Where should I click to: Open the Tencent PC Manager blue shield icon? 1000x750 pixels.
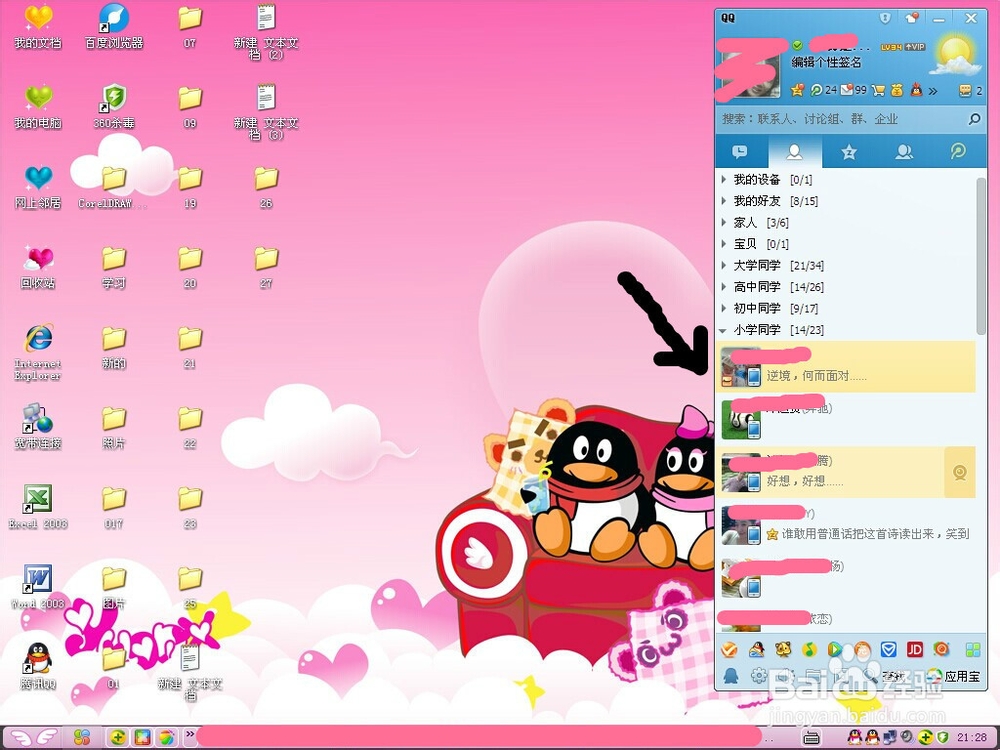click(x=888, y=650)
